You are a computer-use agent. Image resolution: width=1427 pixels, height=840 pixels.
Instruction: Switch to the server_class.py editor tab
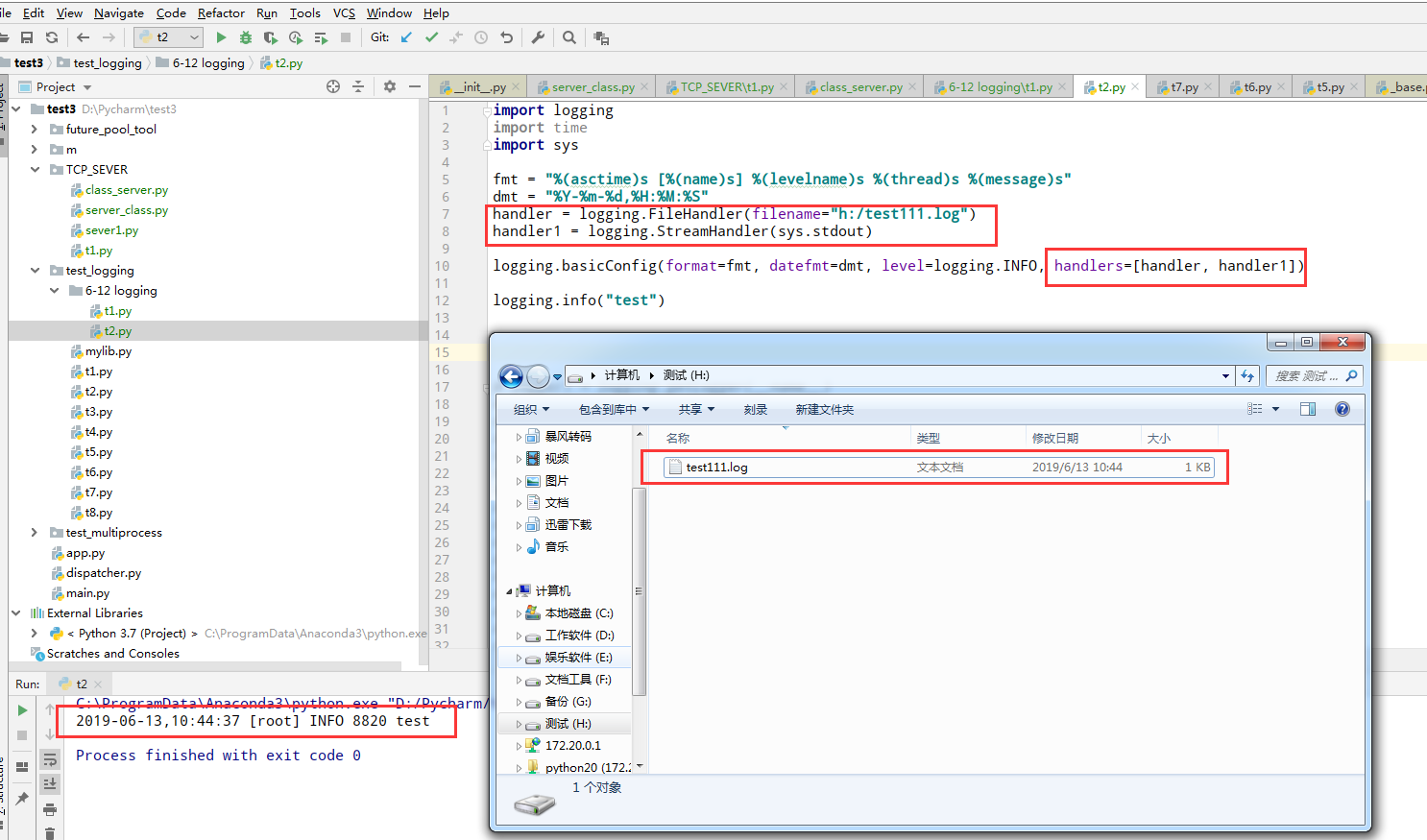pyautogui.click(x=593, y=87)
